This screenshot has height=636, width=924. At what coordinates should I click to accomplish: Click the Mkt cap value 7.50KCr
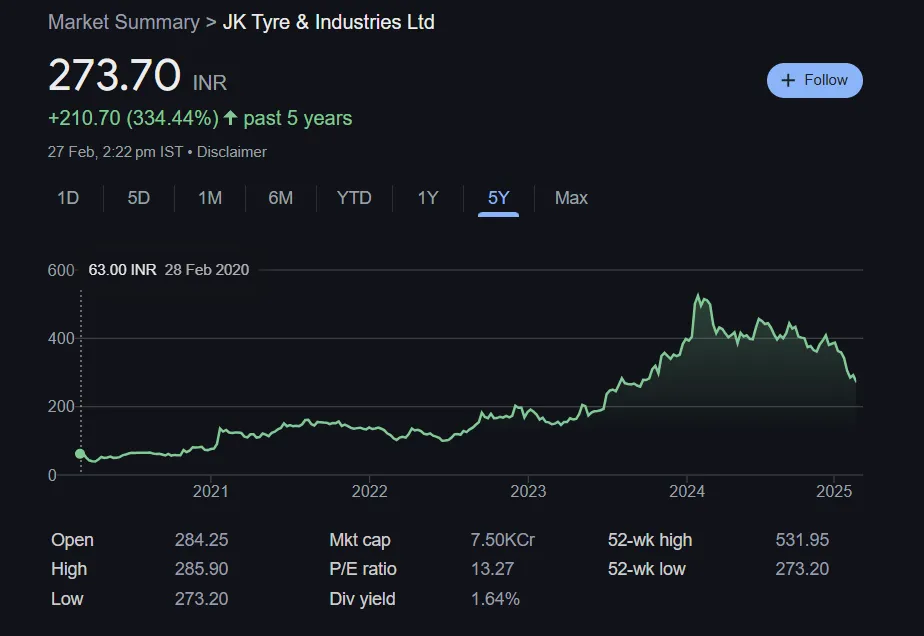coord(503,540)
